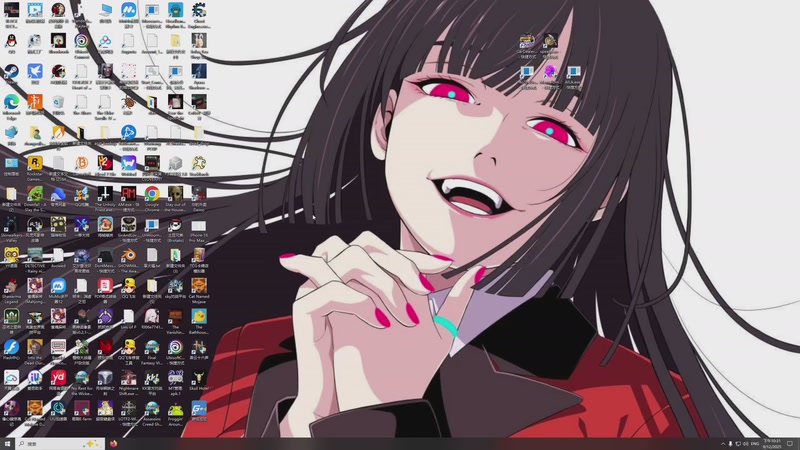
Task: Launch Rockstar Games Launcher shortcut
Action: 35,164
